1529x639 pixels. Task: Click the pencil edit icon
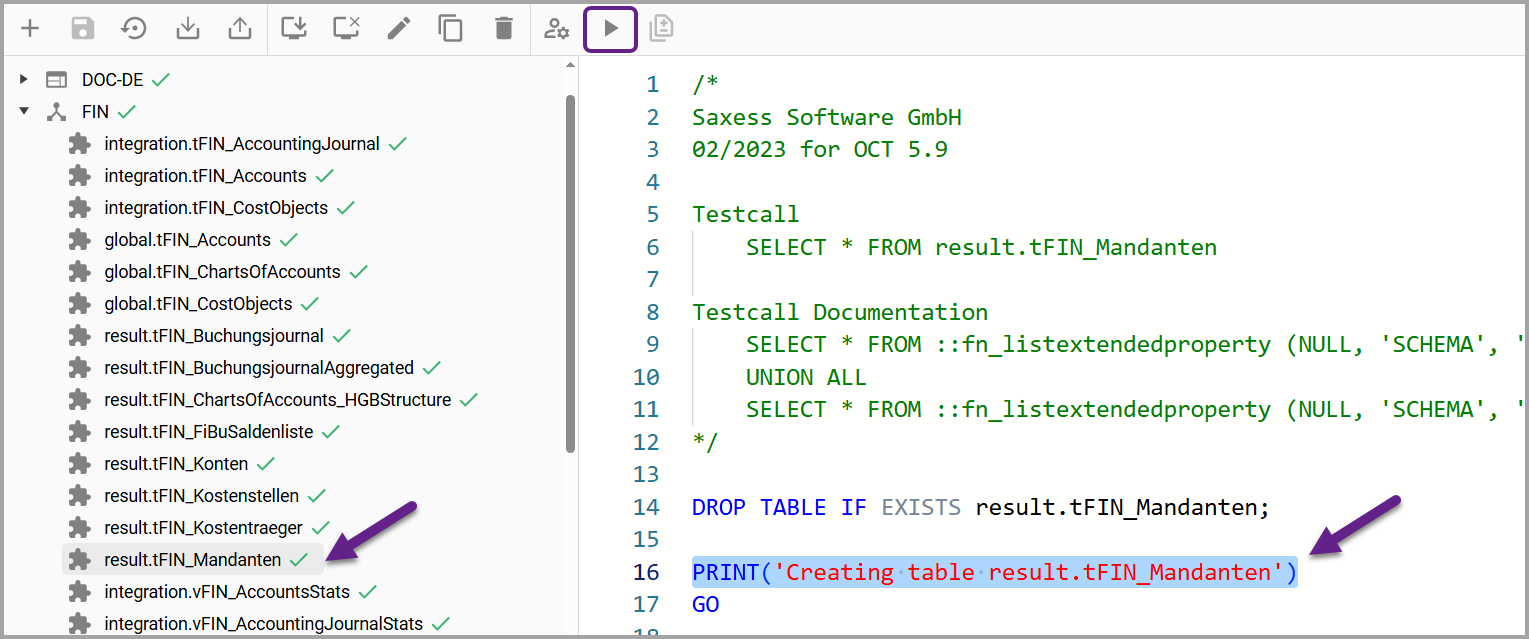pyautogui.click(x=398, y=29)
